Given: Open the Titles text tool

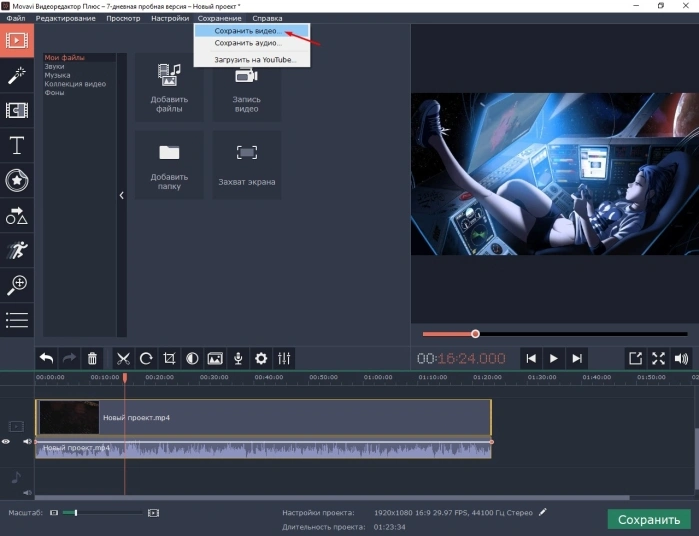Looking at the screenshot, I should (x=16, y=145).
